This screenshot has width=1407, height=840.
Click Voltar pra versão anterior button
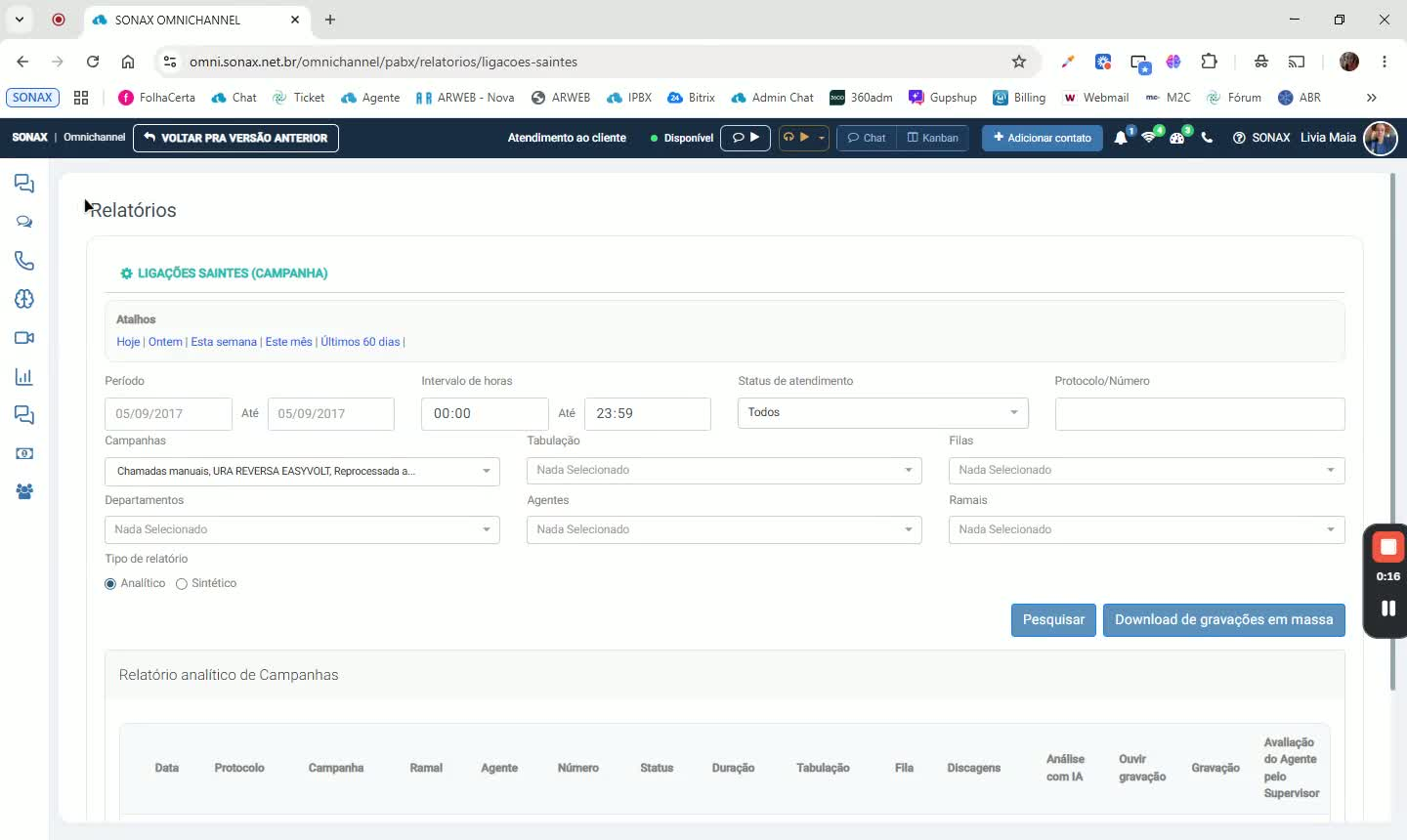(x=235, y=138)
